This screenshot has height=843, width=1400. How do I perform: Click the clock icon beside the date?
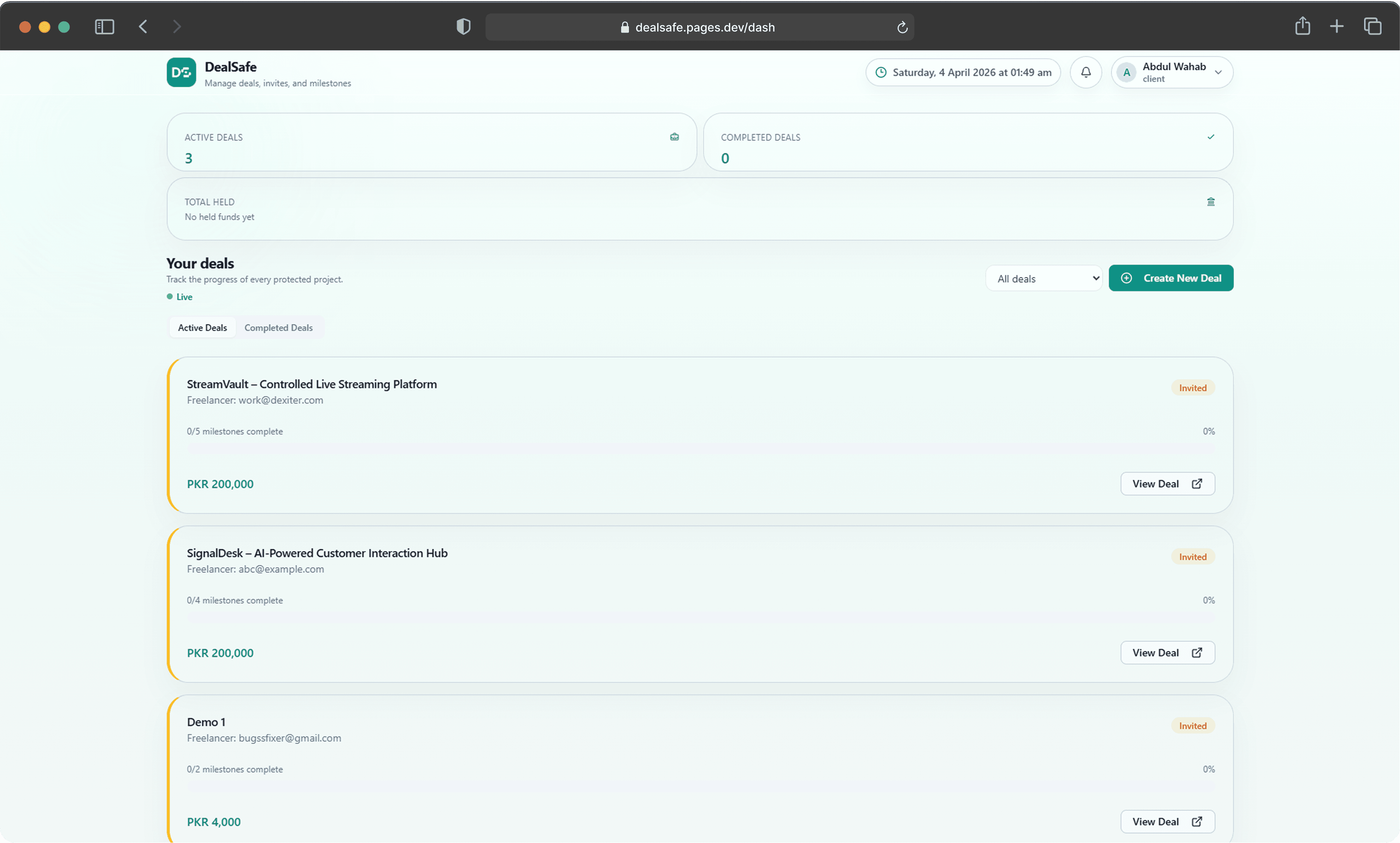tap(881, 72)
